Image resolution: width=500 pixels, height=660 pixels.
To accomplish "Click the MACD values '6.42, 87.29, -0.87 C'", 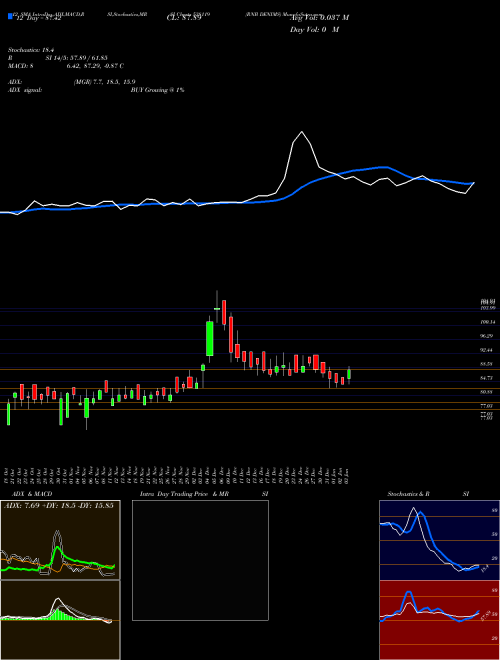I will click(x=95, y=66).
